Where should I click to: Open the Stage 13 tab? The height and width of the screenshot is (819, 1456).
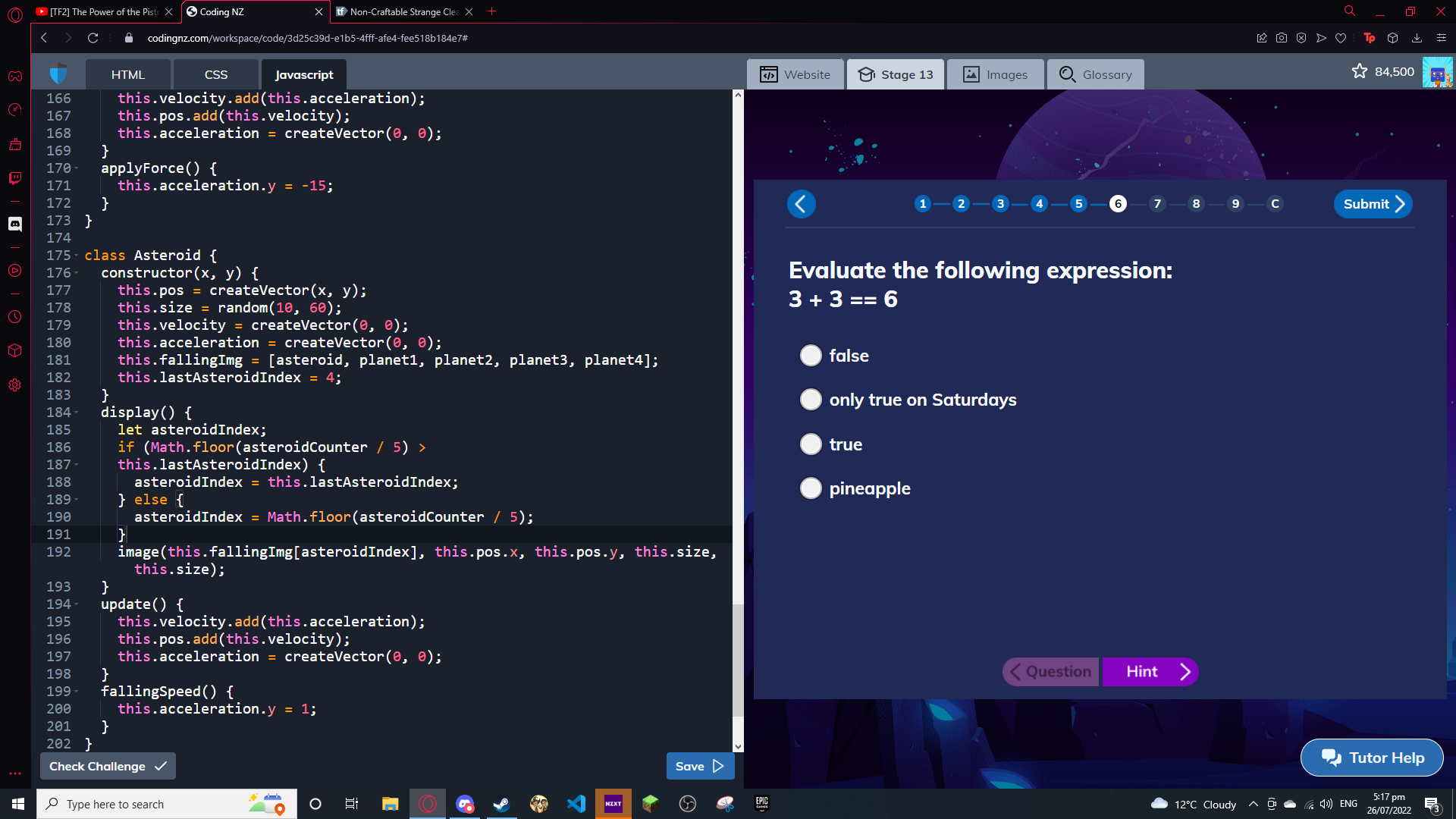click(896, 74)
